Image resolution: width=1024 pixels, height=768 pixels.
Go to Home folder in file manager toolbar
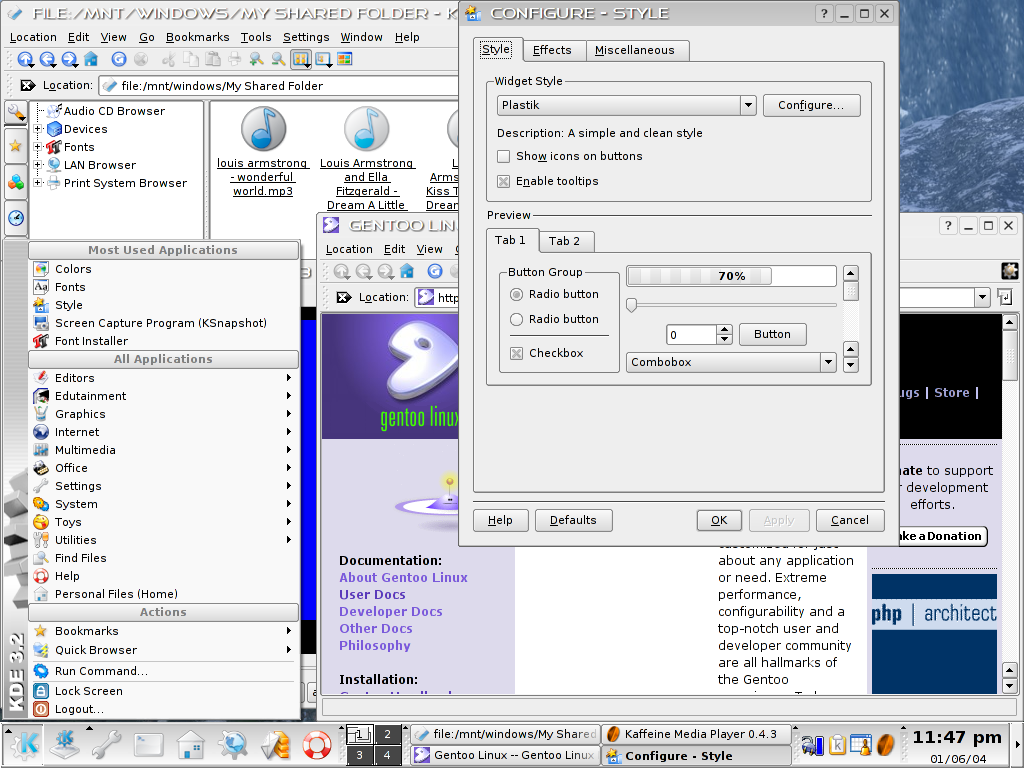point(91,59)
